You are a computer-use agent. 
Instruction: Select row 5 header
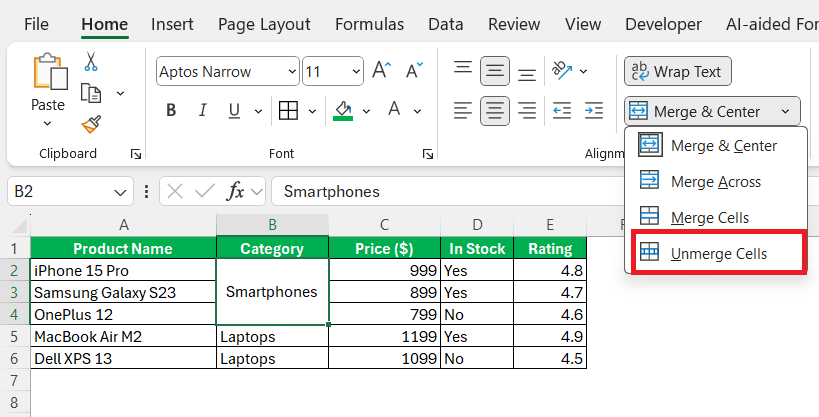pyautogui.click(x=15, y=336)
